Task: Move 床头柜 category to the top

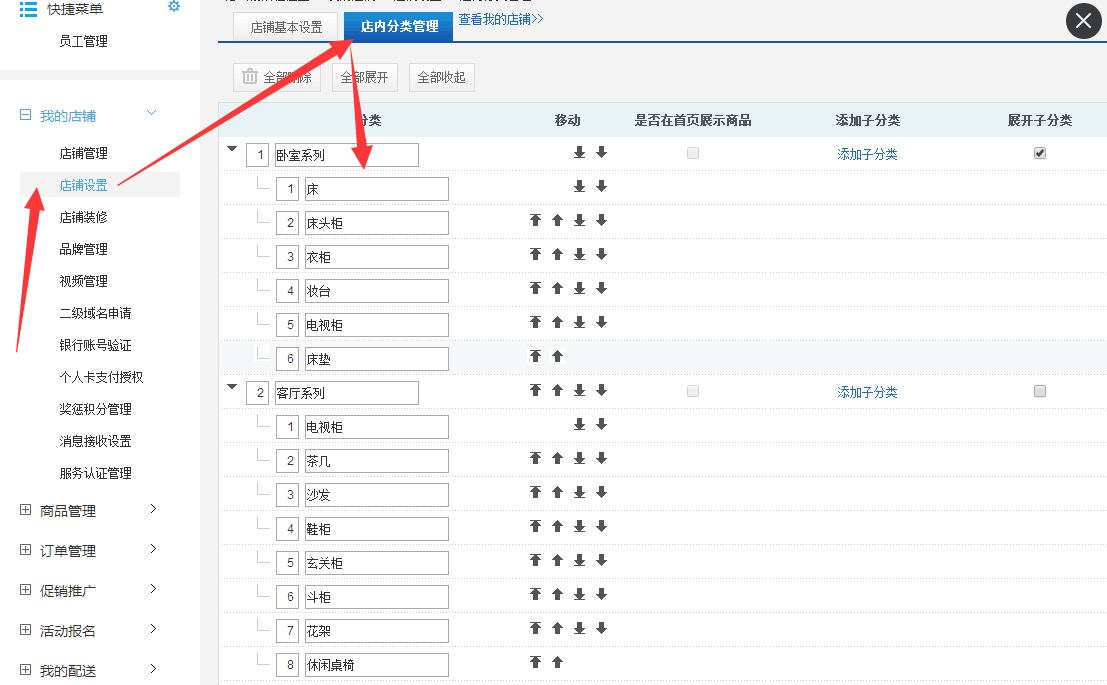Action: point(535,220)
